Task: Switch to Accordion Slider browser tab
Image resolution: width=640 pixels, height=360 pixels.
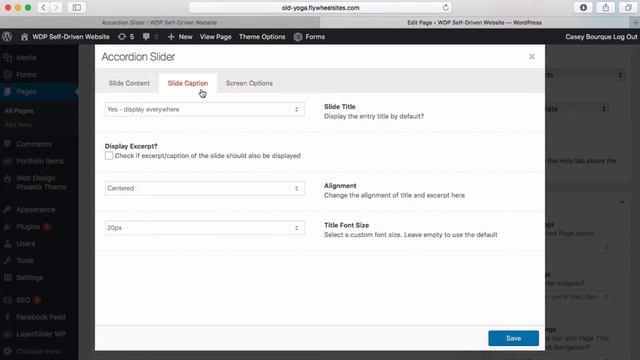Action: (159, 22)
